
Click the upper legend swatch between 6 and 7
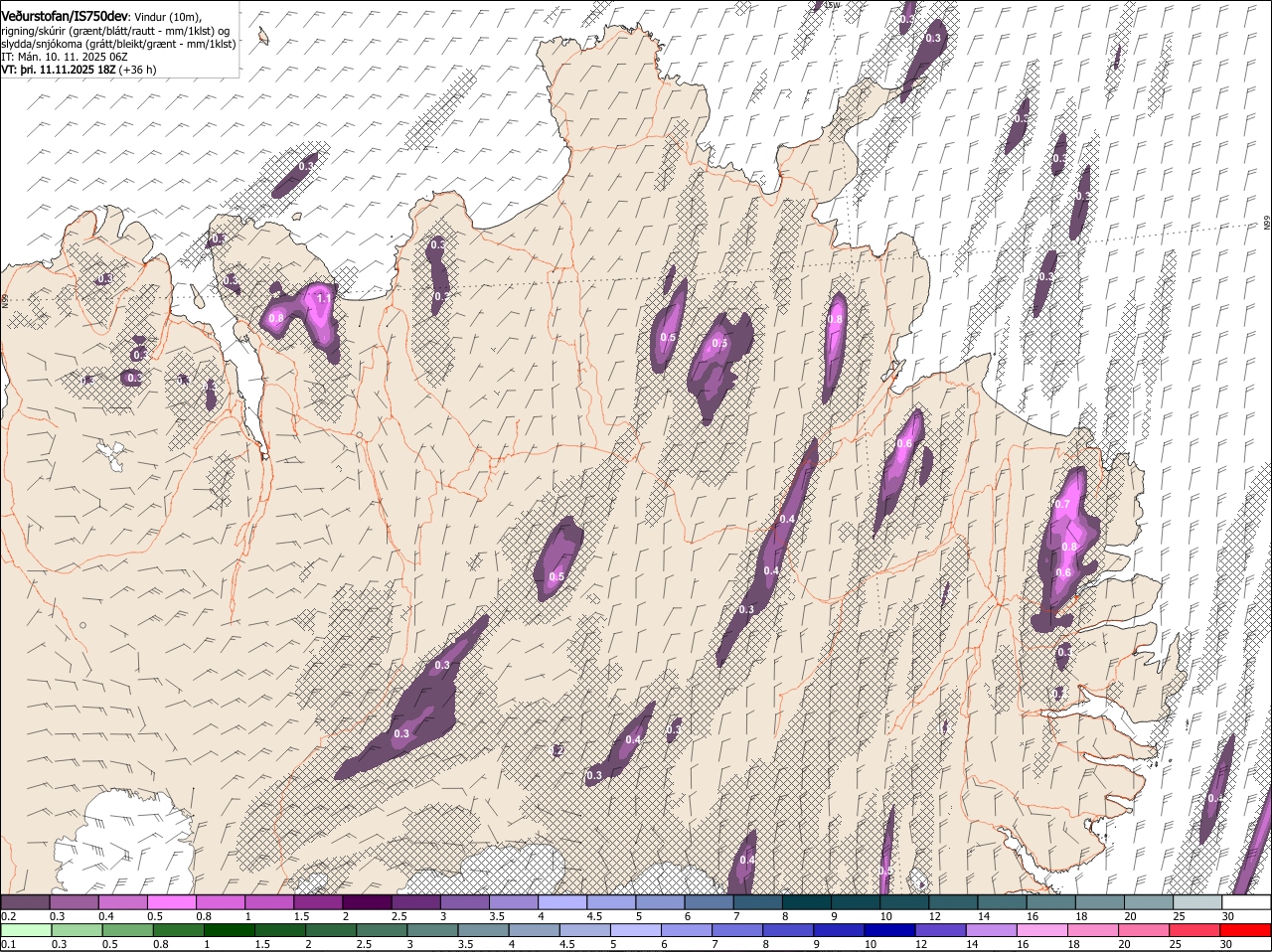tap(709, 902)
